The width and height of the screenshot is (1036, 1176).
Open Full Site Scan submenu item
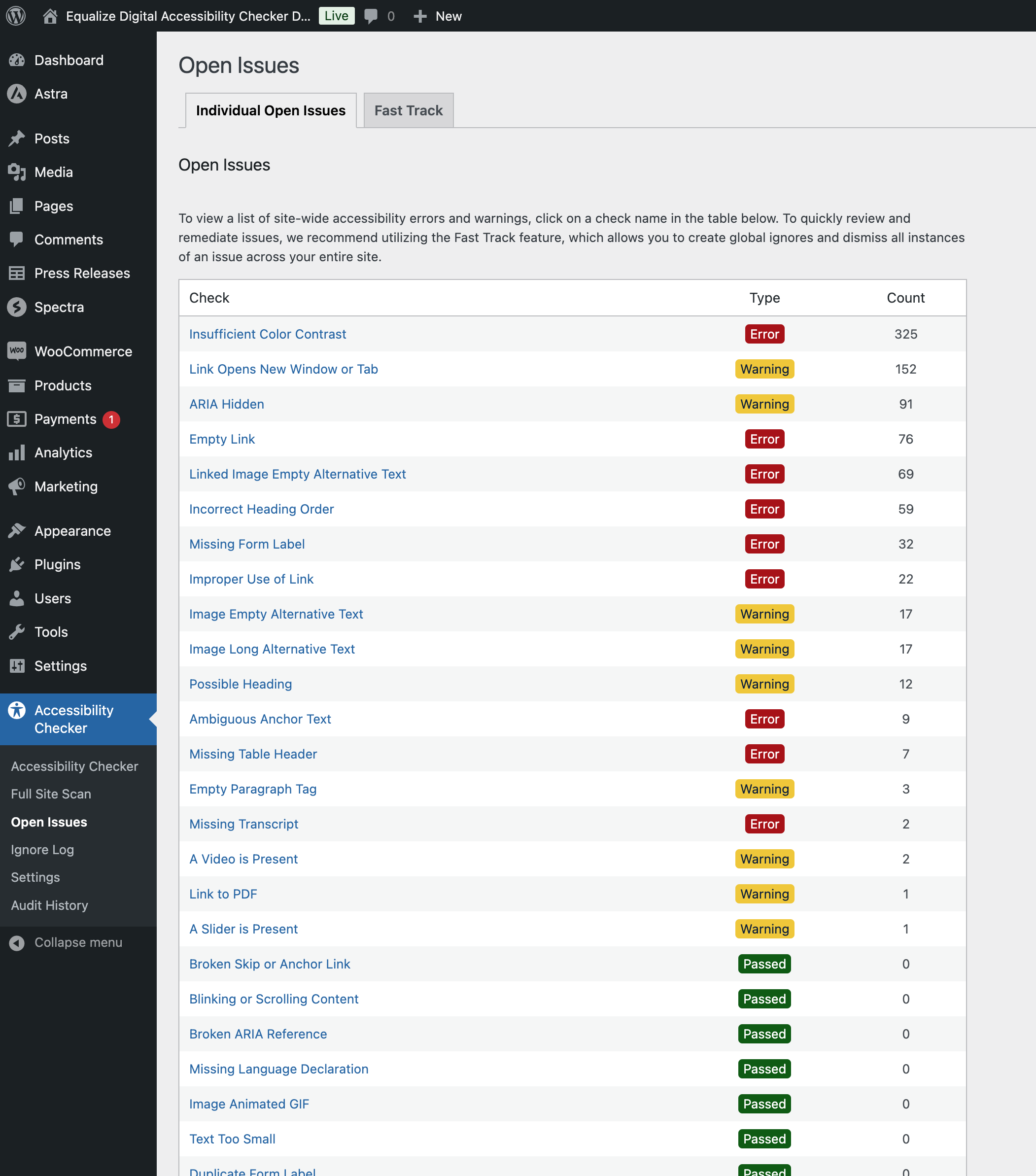(51, 794)
